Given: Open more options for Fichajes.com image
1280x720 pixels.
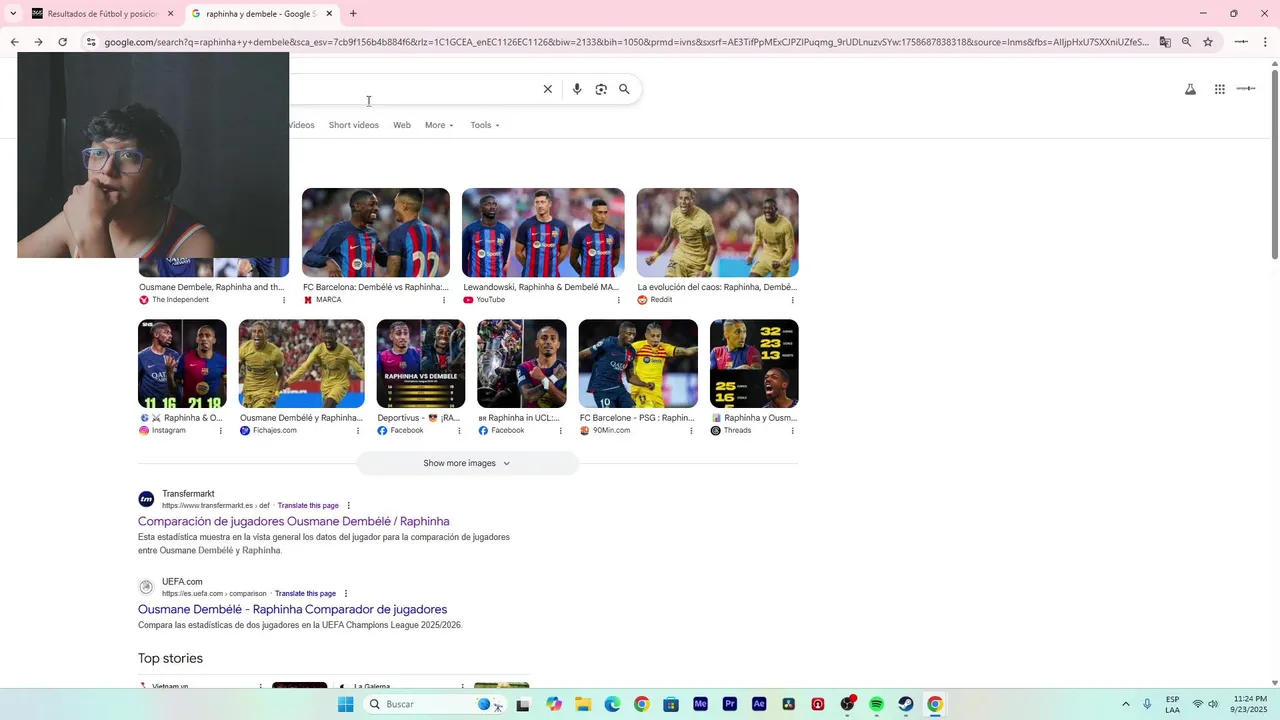Looking at the screenshot, I should tap(358, 431).
